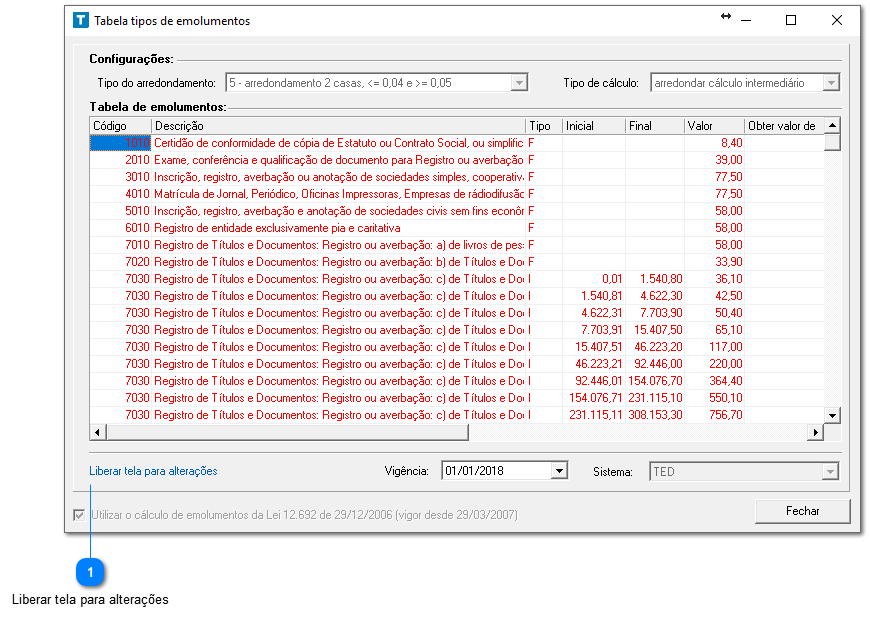Click Inicial cell 15.407,51
The height and width of the screenshot is (623, 870).
point(594,347)
